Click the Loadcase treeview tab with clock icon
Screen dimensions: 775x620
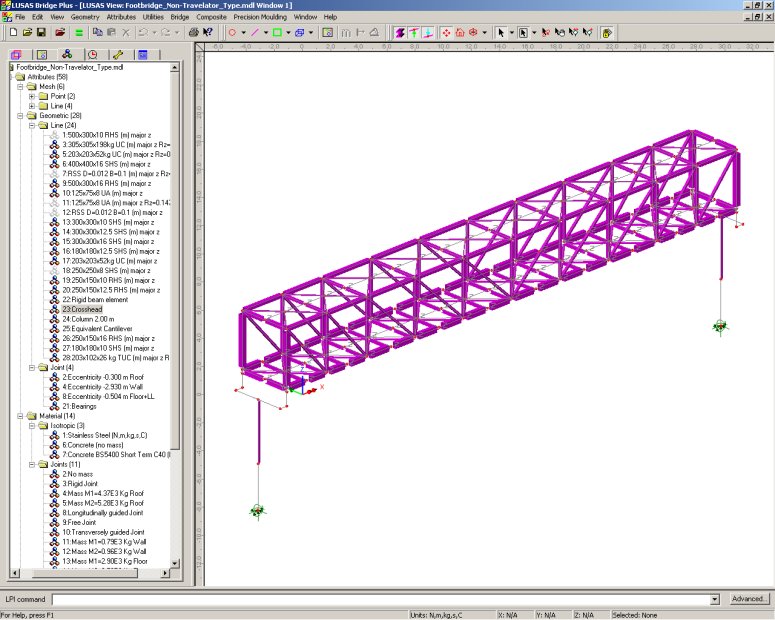tap(92, 54)
